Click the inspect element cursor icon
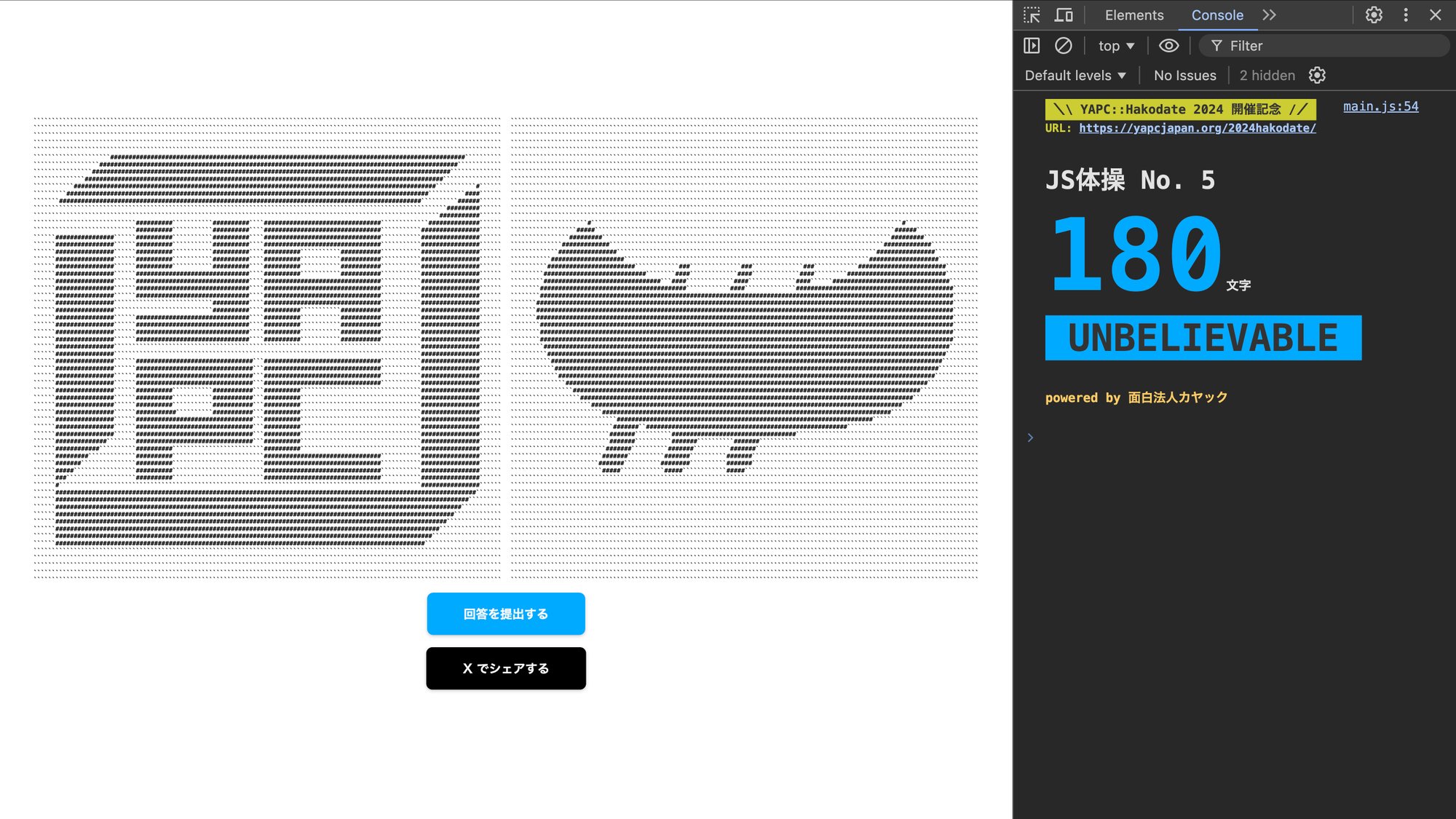1456x819 pixels. pos(1032,15)
